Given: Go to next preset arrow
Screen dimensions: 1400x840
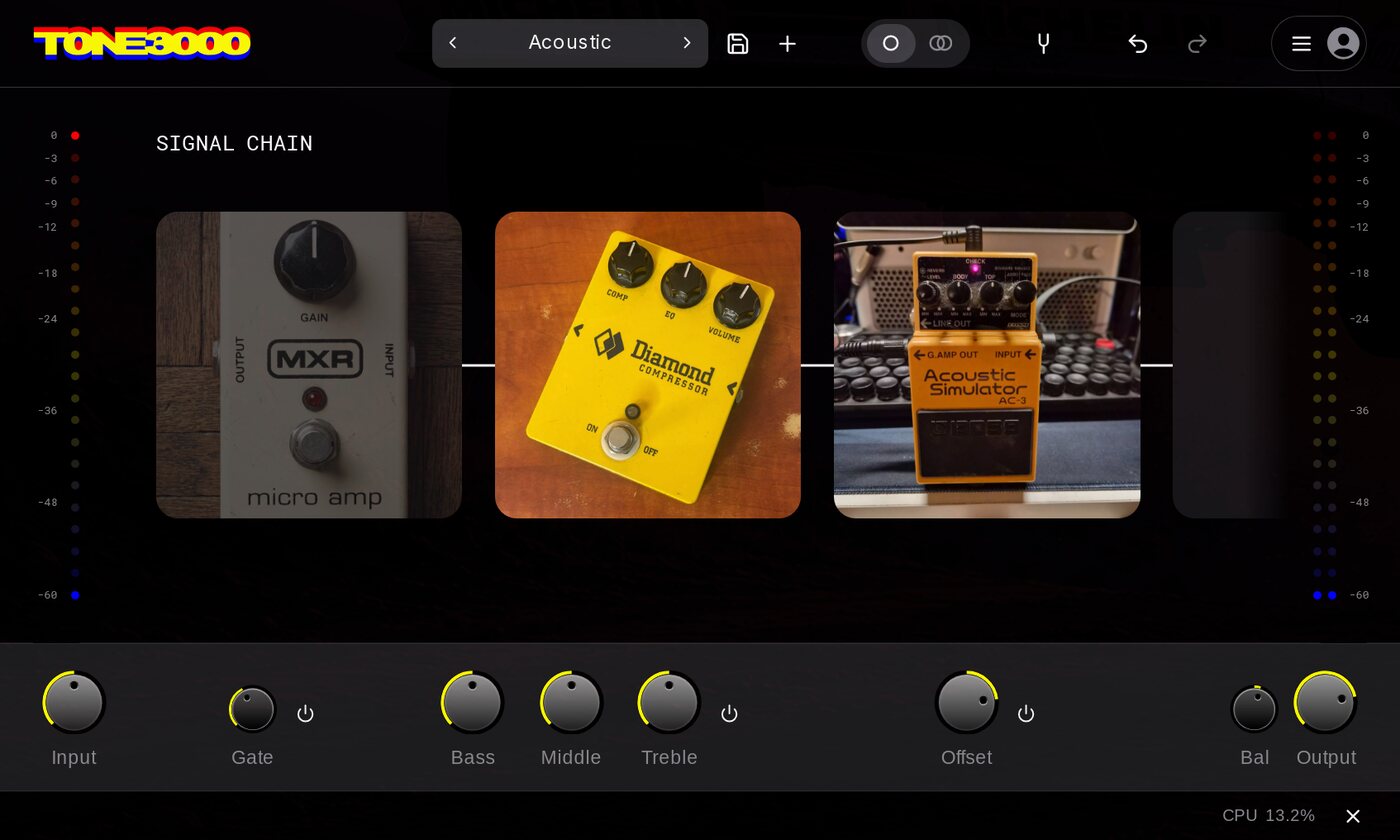Looking at the screenshot, I should pyautogui.click(x=687, y=43).
